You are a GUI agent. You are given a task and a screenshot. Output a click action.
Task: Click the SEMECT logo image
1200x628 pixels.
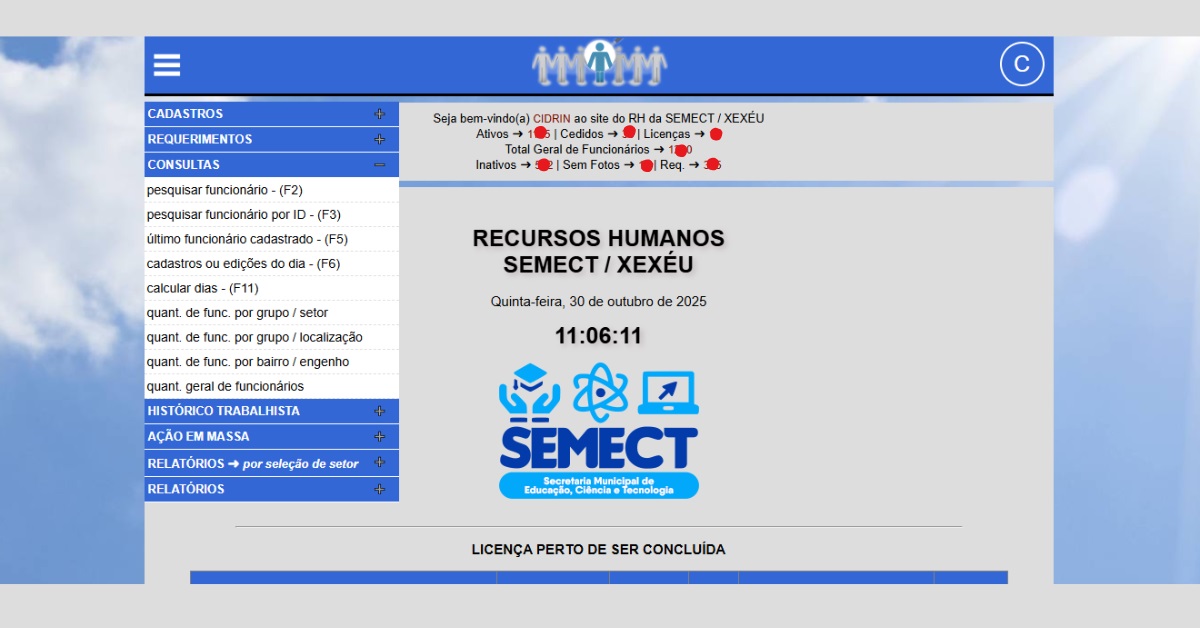pyautogui.click(x=598, y=430)
